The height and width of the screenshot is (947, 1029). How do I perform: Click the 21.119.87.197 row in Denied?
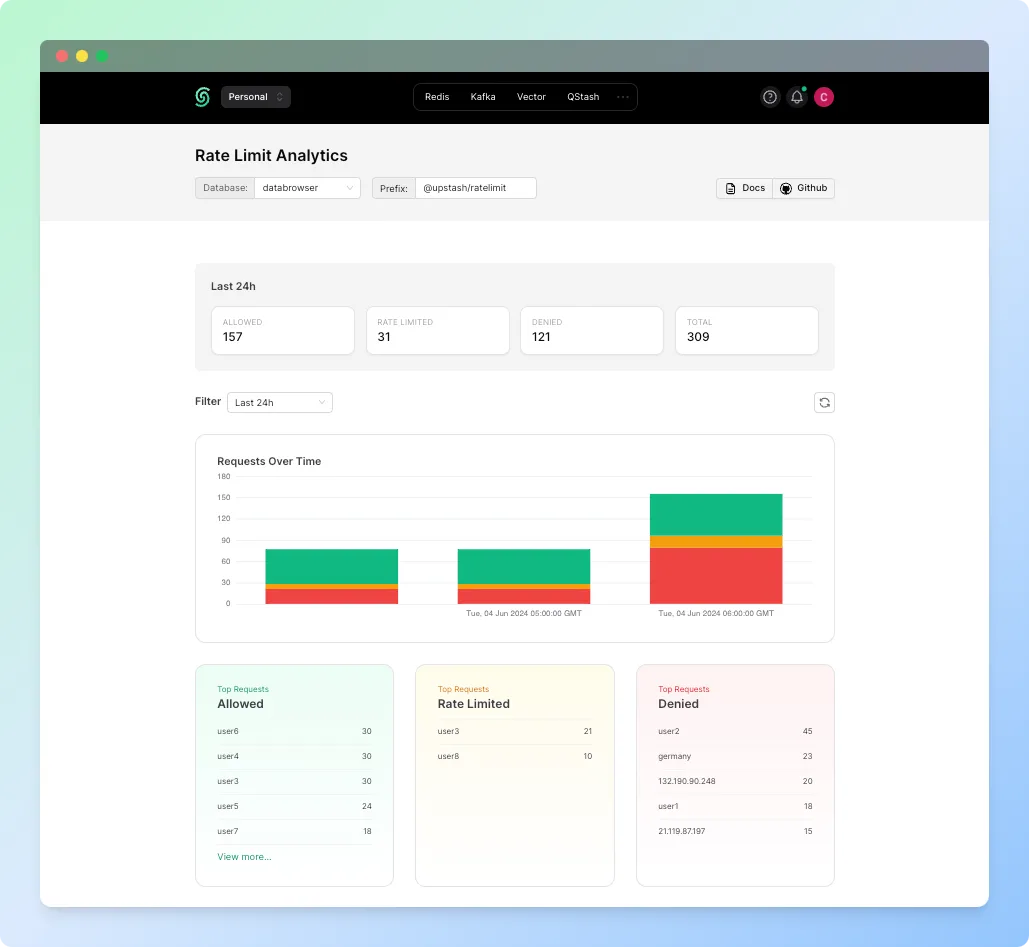pos(736,831)
